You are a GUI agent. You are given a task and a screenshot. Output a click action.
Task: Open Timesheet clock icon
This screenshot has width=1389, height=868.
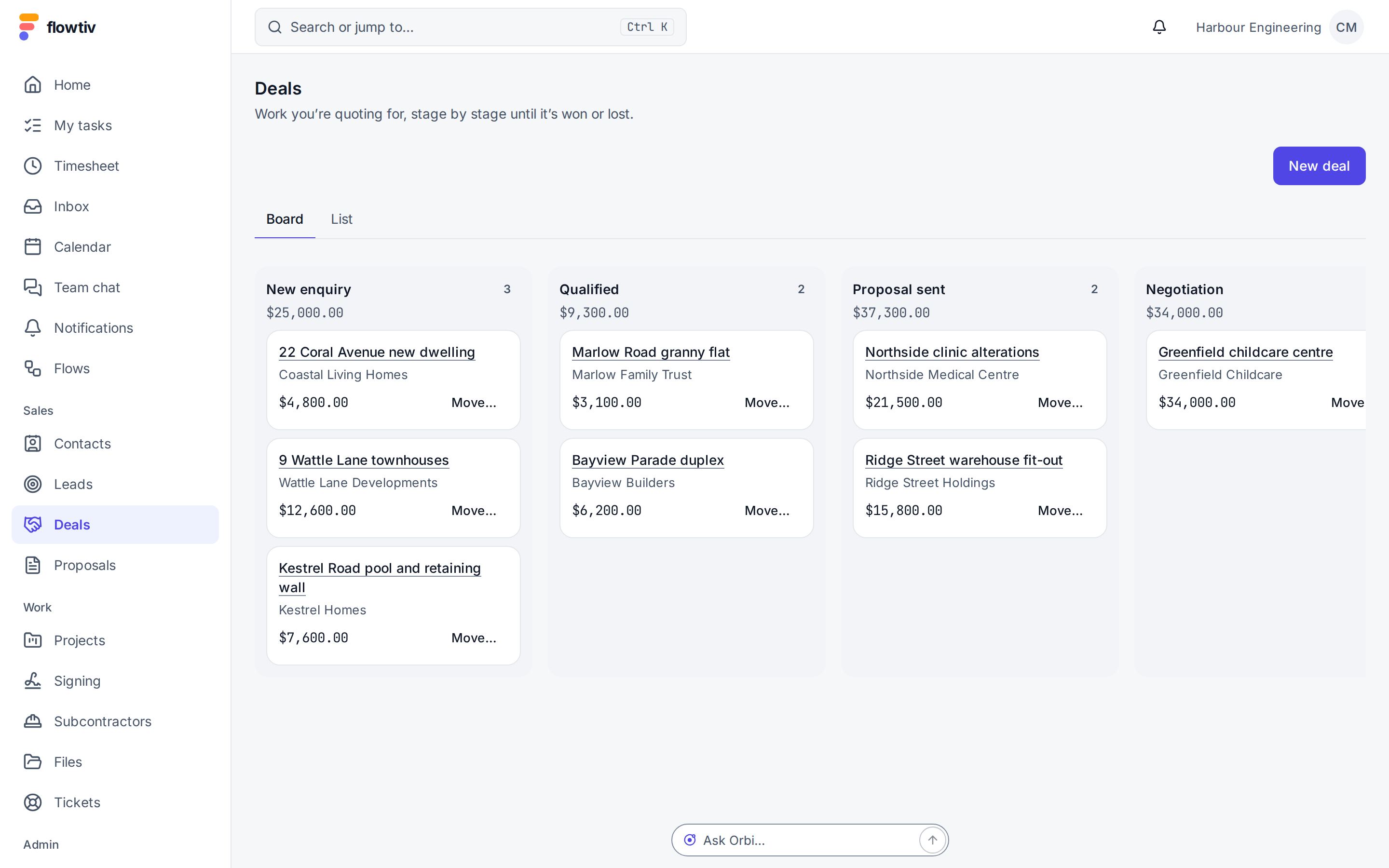(33, 166)
